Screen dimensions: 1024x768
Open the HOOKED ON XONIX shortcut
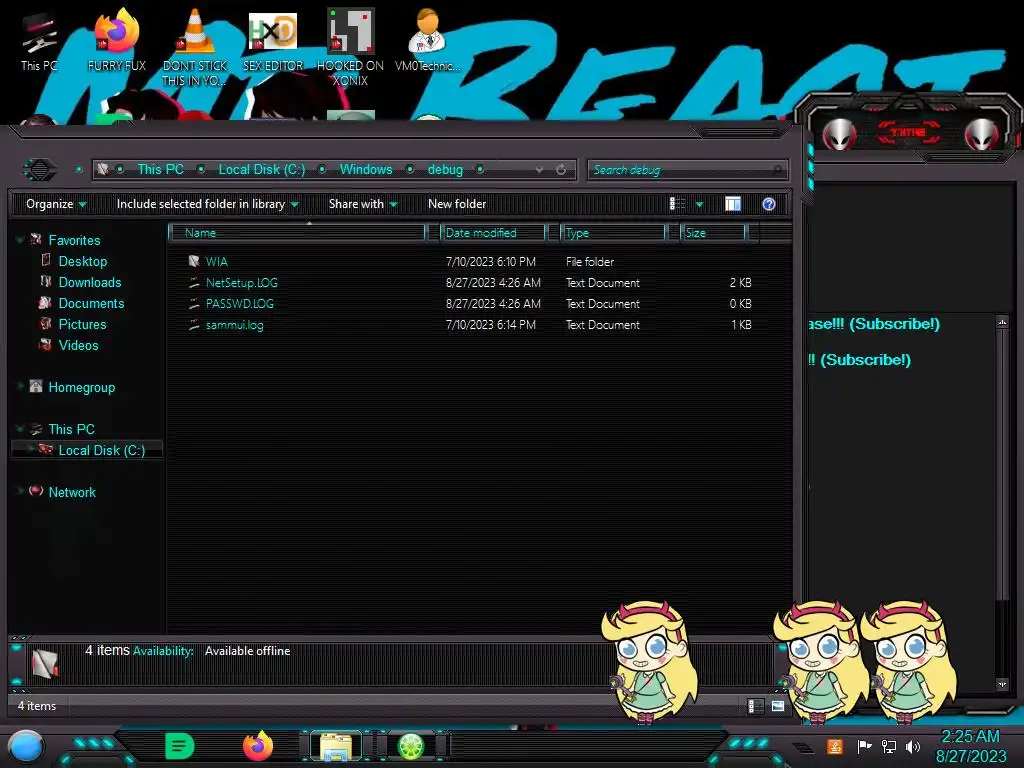(x=350, y=46)
